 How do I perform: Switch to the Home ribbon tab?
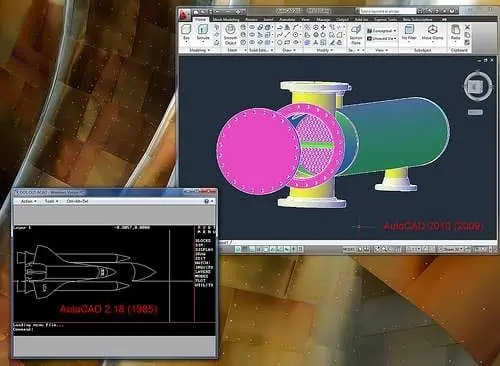[x=200, y=20]
